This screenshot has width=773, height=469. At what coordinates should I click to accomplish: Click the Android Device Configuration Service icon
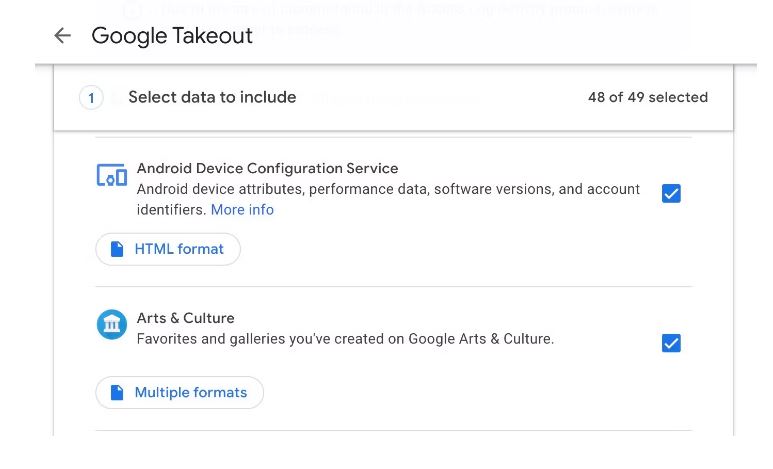(112, 176)
